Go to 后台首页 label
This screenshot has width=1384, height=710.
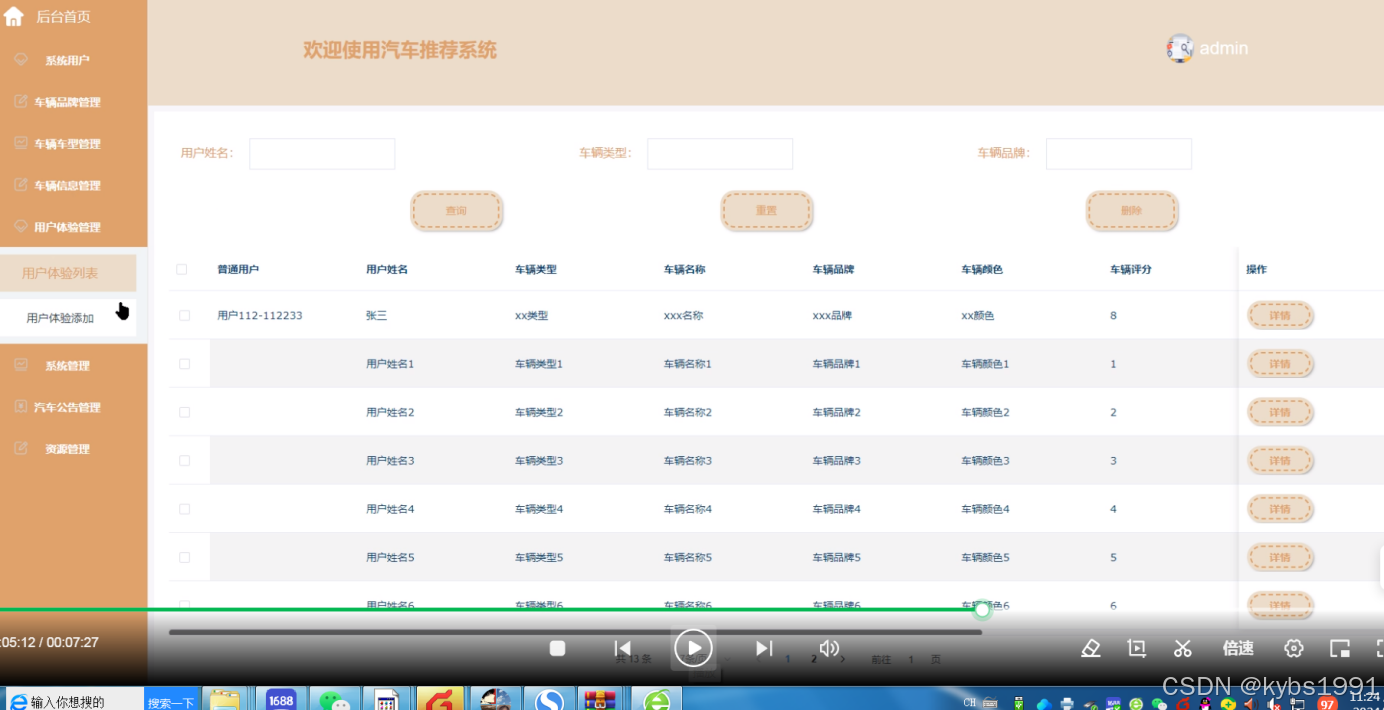click(63, 17)
